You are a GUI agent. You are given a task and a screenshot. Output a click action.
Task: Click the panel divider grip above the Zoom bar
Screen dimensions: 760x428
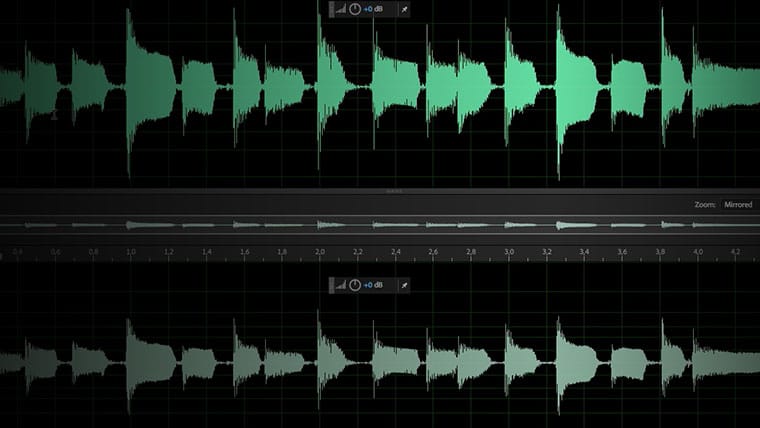coord(394,191)
